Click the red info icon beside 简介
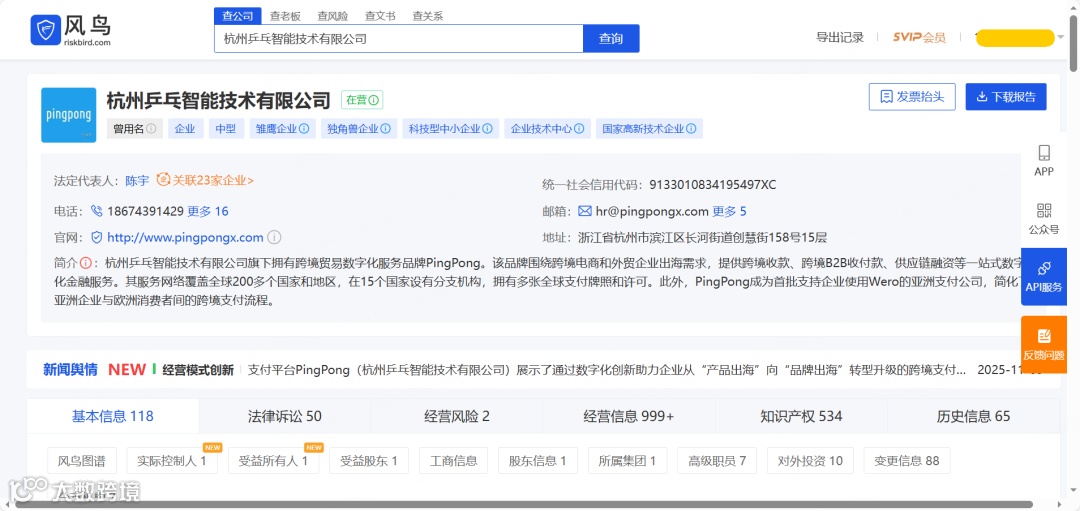The width and height of the screenshot is (1080, 511). click(85, 262)
